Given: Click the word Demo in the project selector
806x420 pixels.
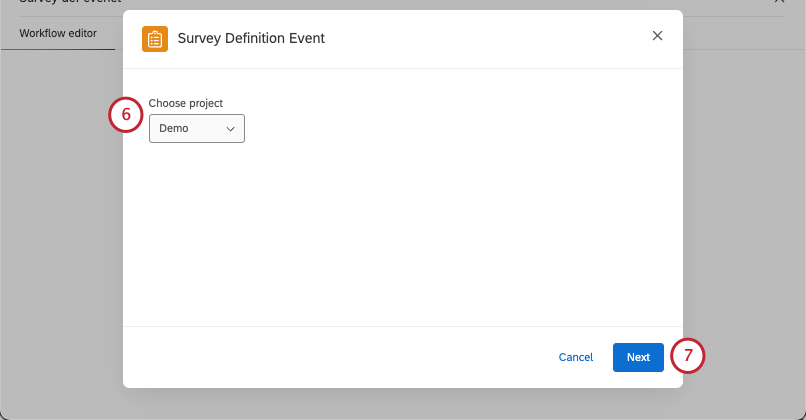Looking at the screenshot, I should pyautogui.click(x=174, y=129).
